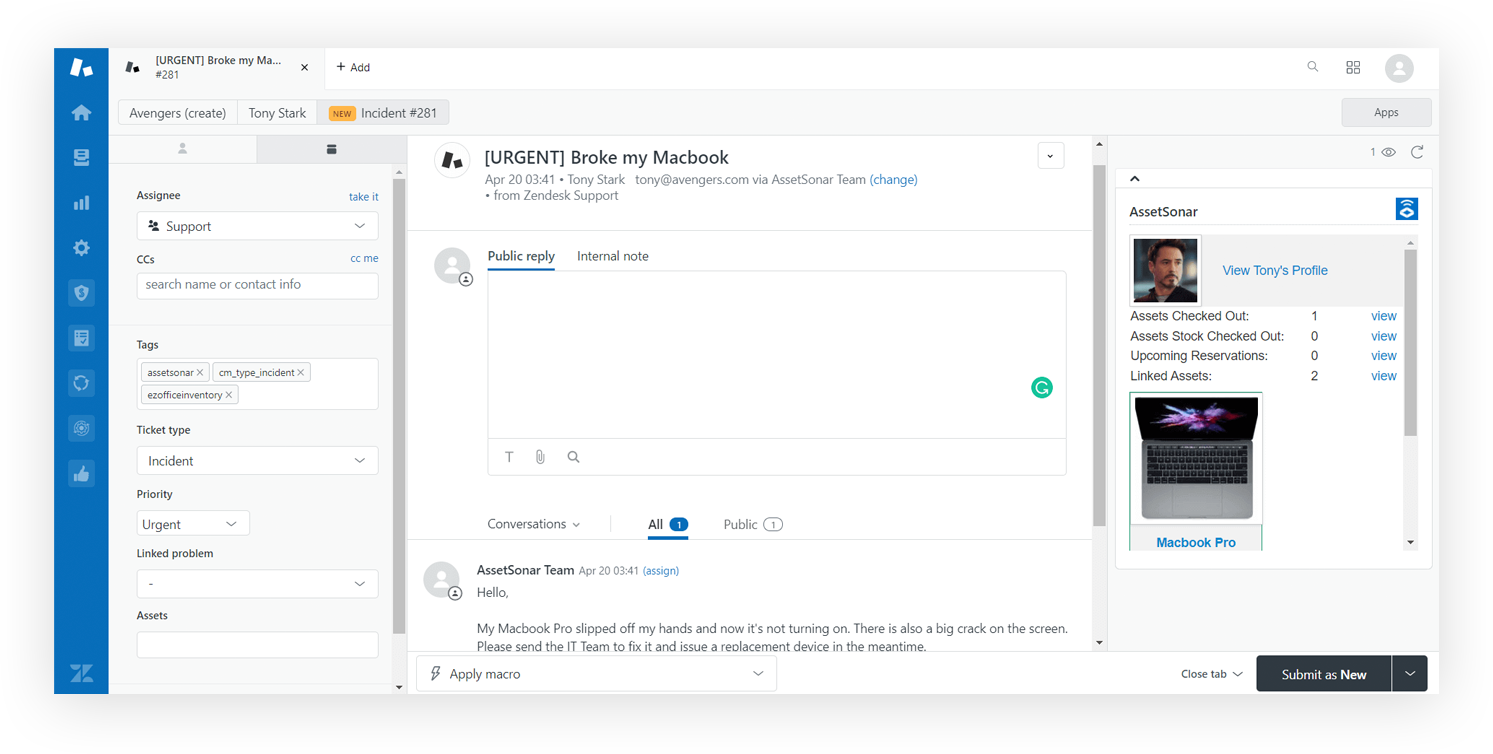Click the AssetSonar logo in right panel

pos(1407,209)
